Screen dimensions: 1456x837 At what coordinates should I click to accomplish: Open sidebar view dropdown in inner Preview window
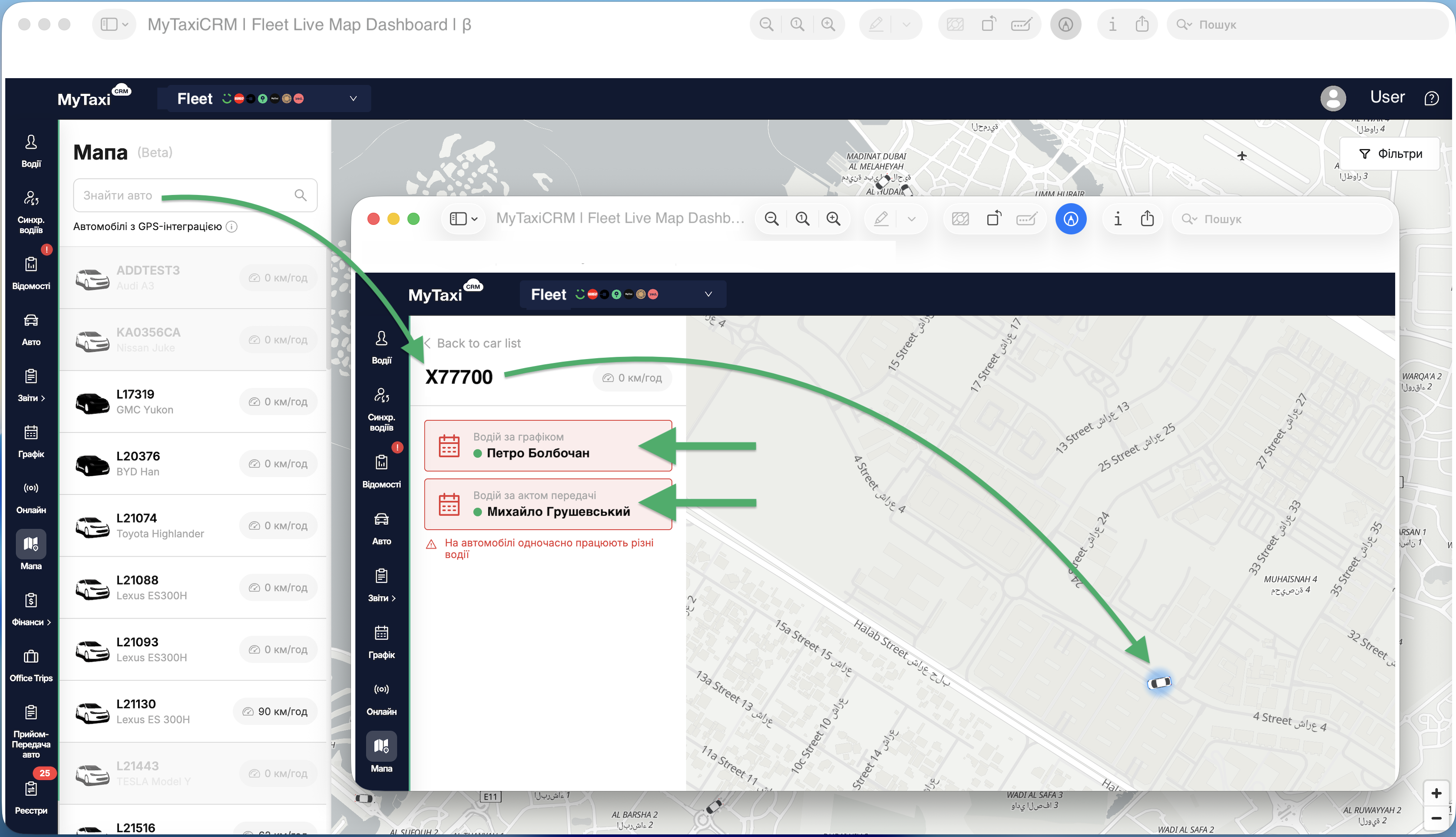[x=463, y=218]
